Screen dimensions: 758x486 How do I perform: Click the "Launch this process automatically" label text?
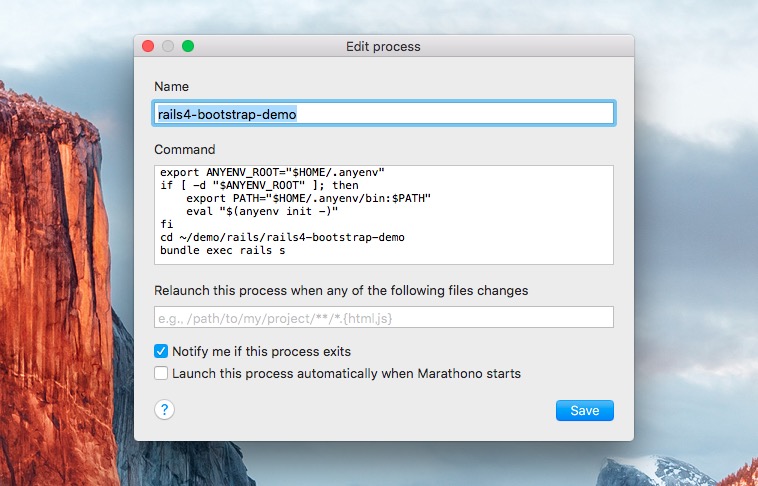coord(346,373)
